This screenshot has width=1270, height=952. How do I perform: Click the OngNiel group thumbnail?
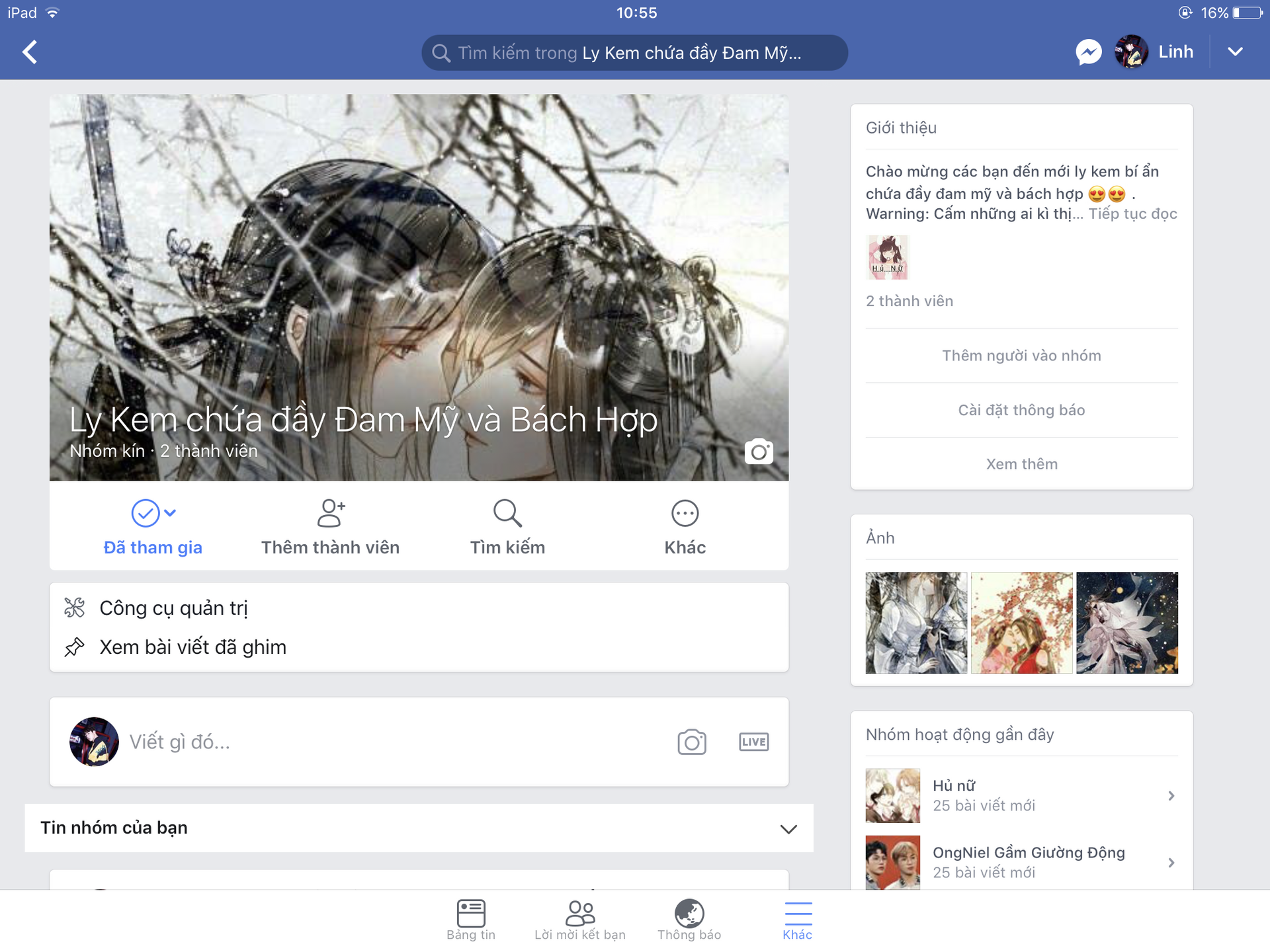click(893, 862)
